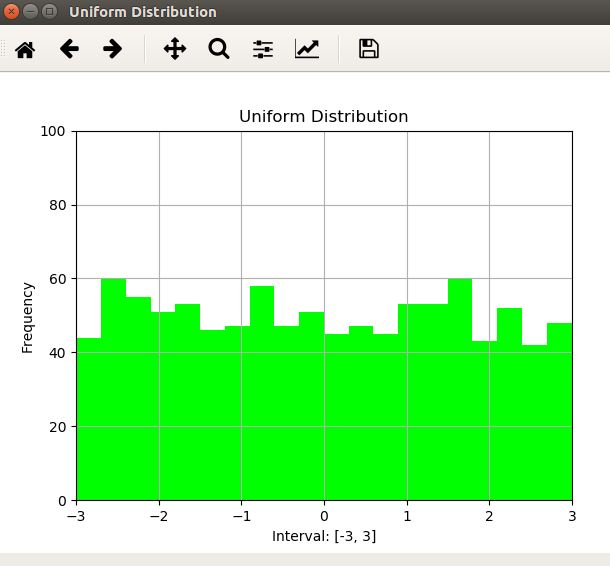
Task: Click the y-axis tick label 20
Action: point(57,427)
